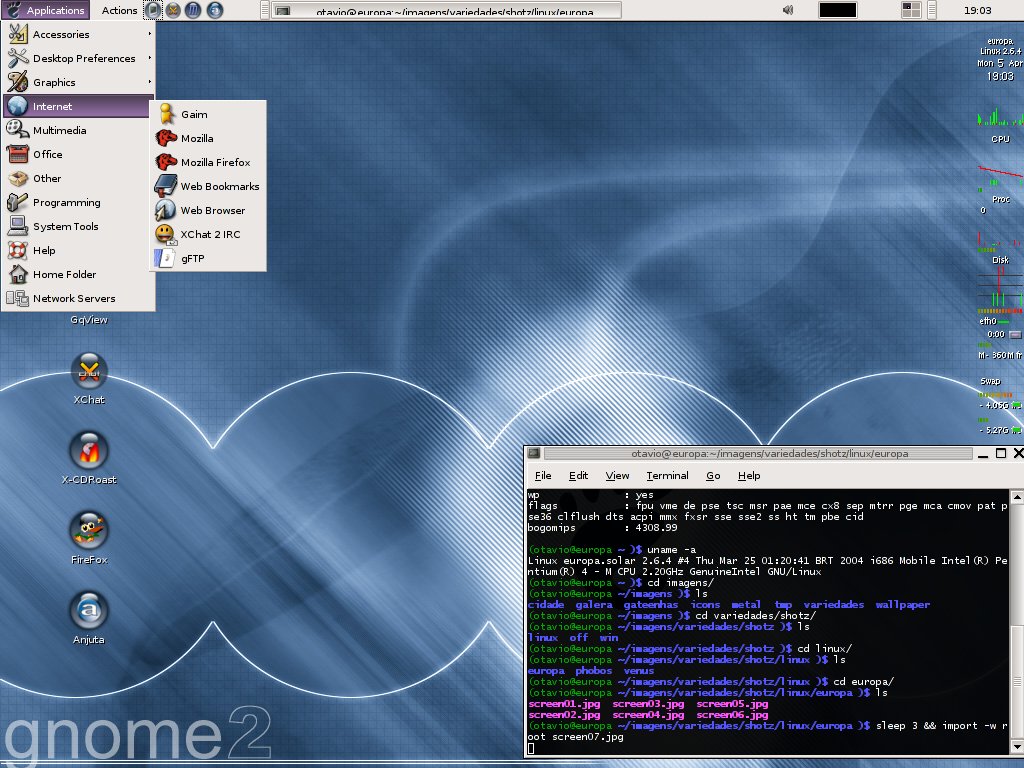
Task: Open the terminal Help menu
Action: tap(749, 475)
